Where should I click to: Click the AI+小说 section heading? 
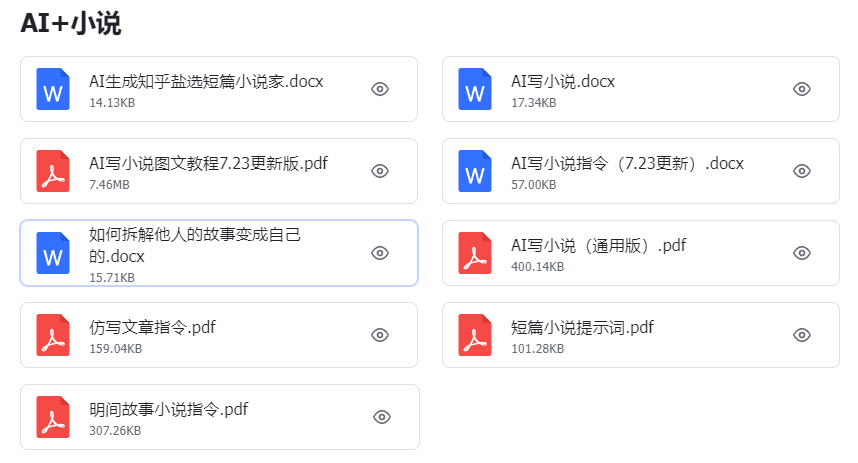tap(71, 24)
